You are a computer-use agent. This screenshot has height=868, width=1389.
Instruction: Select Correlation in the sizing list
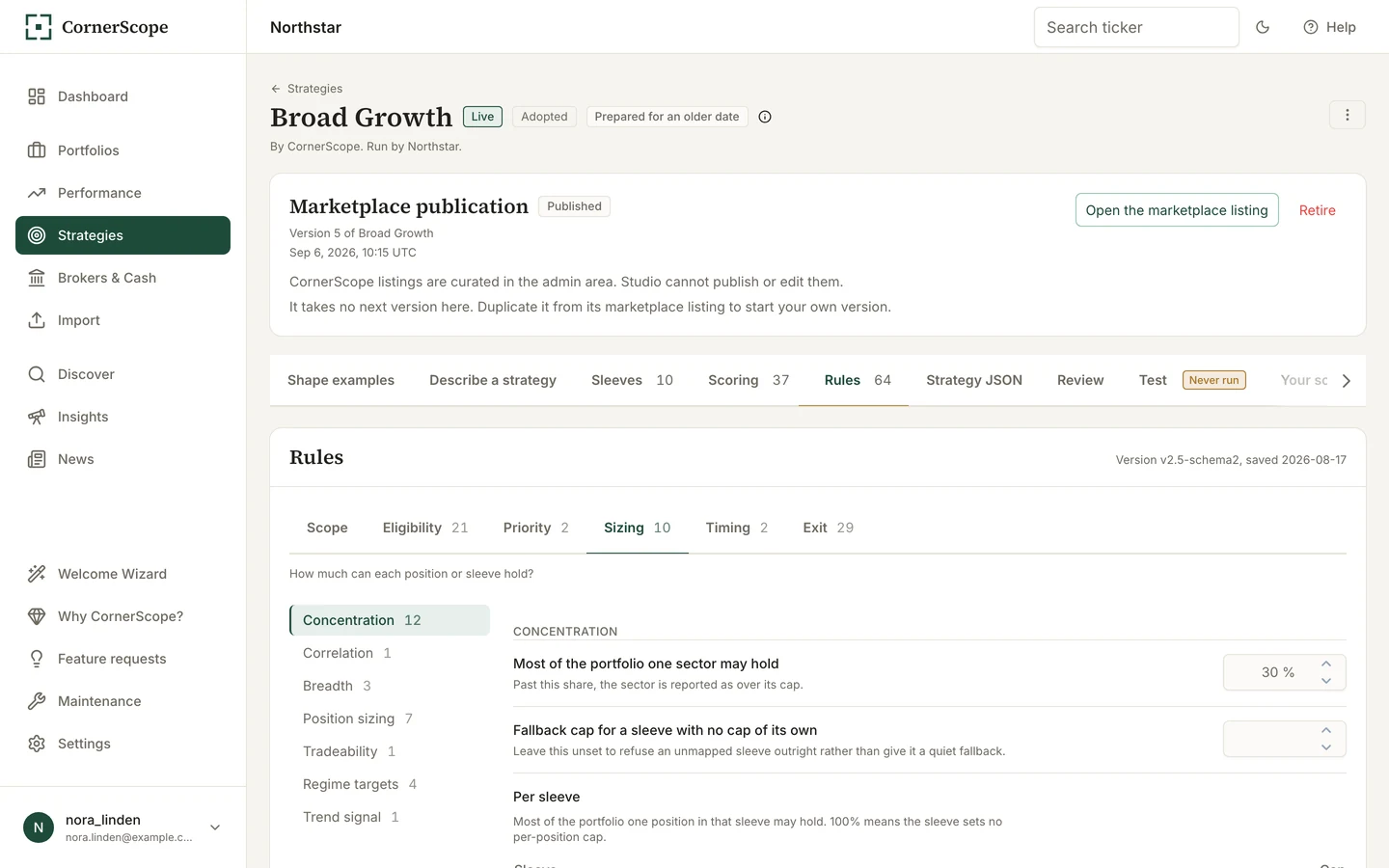[x=390, y=653]
